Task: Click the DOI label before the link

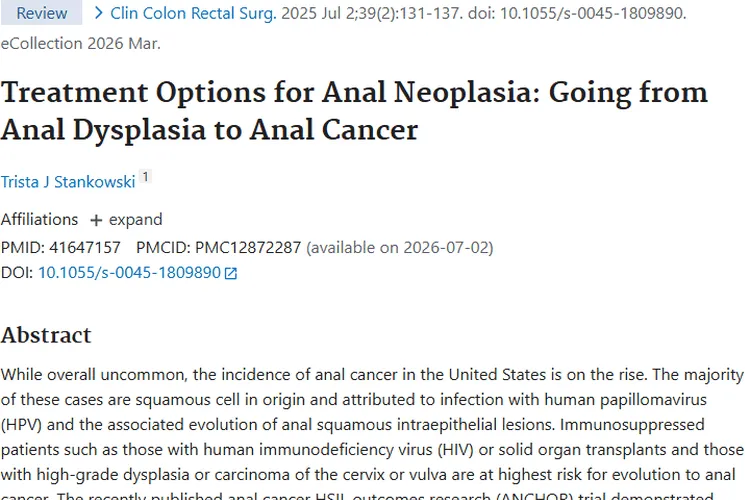Action: pyautogui.click(x=17, y=272)
